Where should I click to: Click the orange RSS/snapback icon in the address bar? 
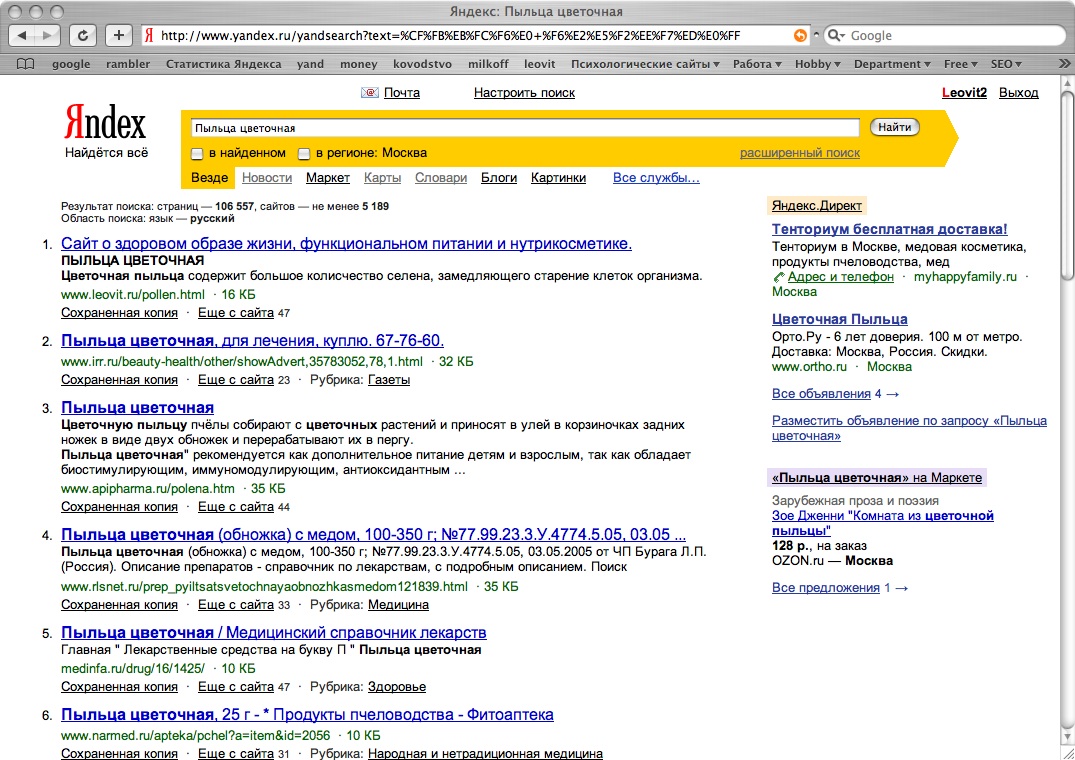pyautogui.click(x=799, y=36)
